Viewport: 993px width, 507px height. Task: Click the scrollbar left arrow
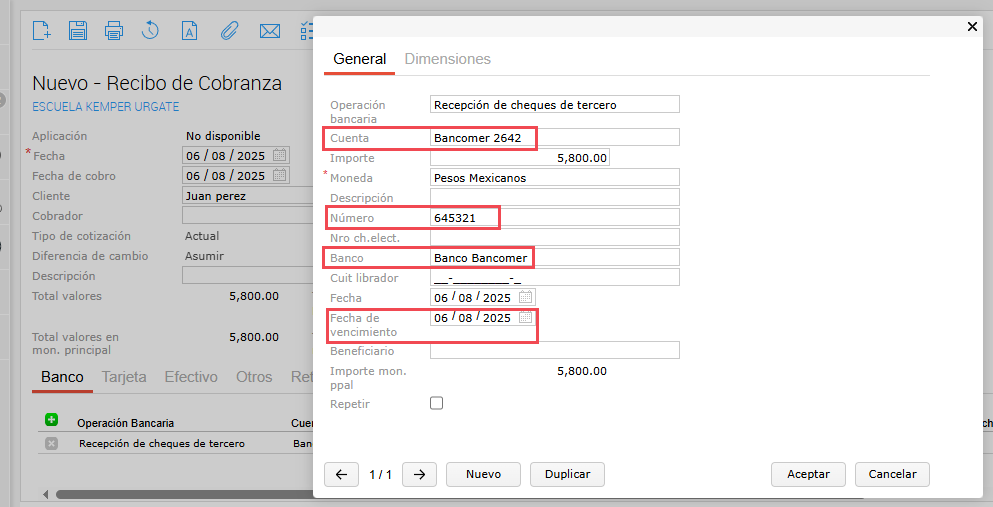(46, 494)
